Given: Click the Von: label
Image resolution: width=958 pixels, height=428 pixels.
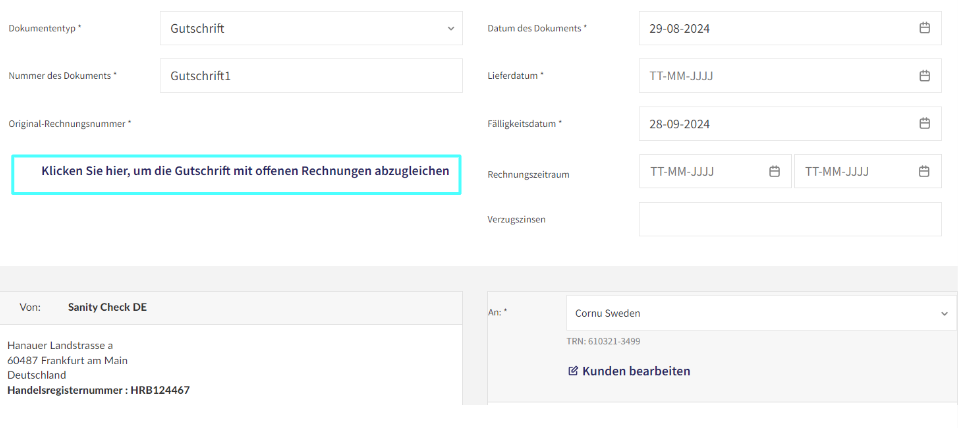Looking at the screenshot, I should (30, 307).
